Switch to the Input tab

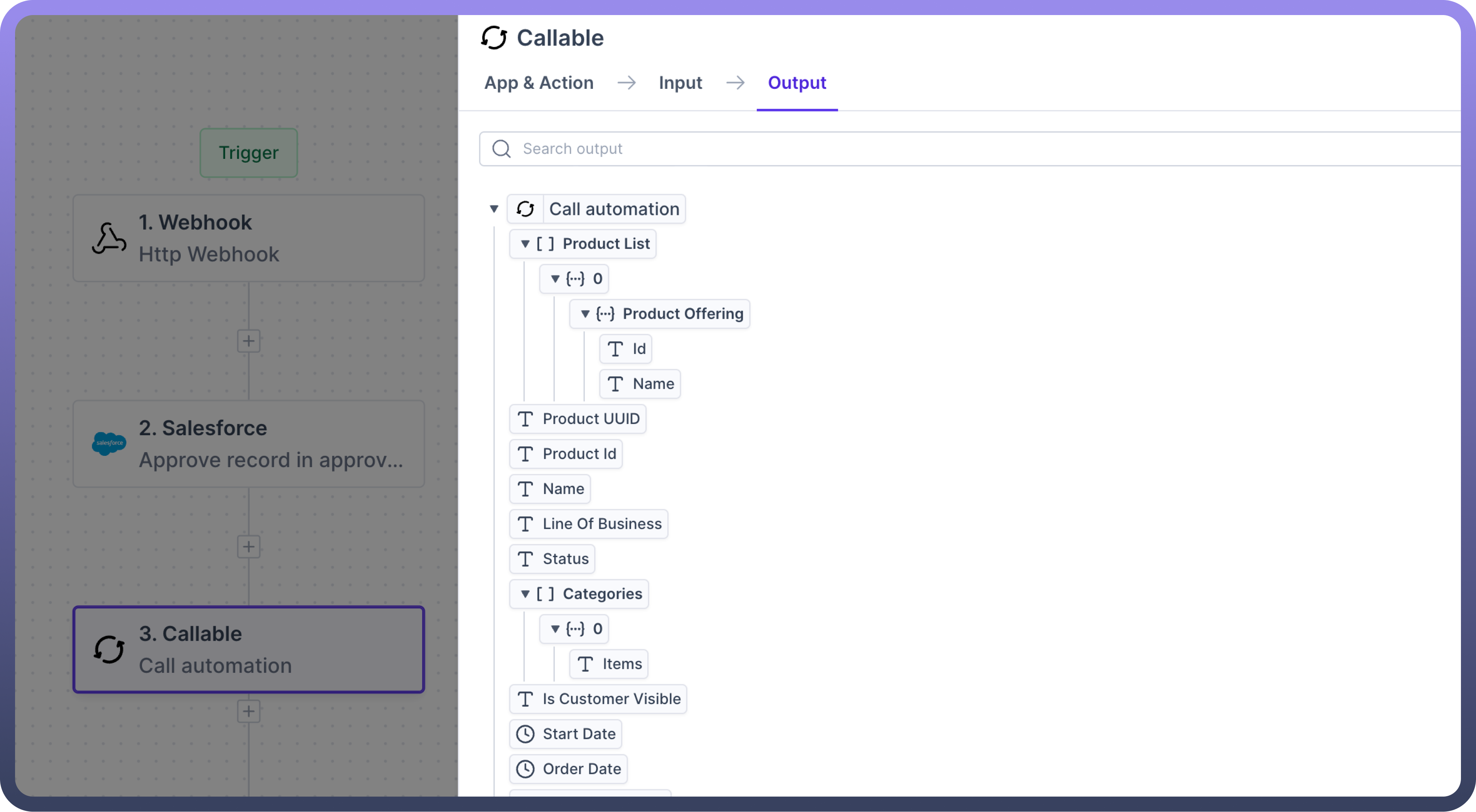[680, 83]
